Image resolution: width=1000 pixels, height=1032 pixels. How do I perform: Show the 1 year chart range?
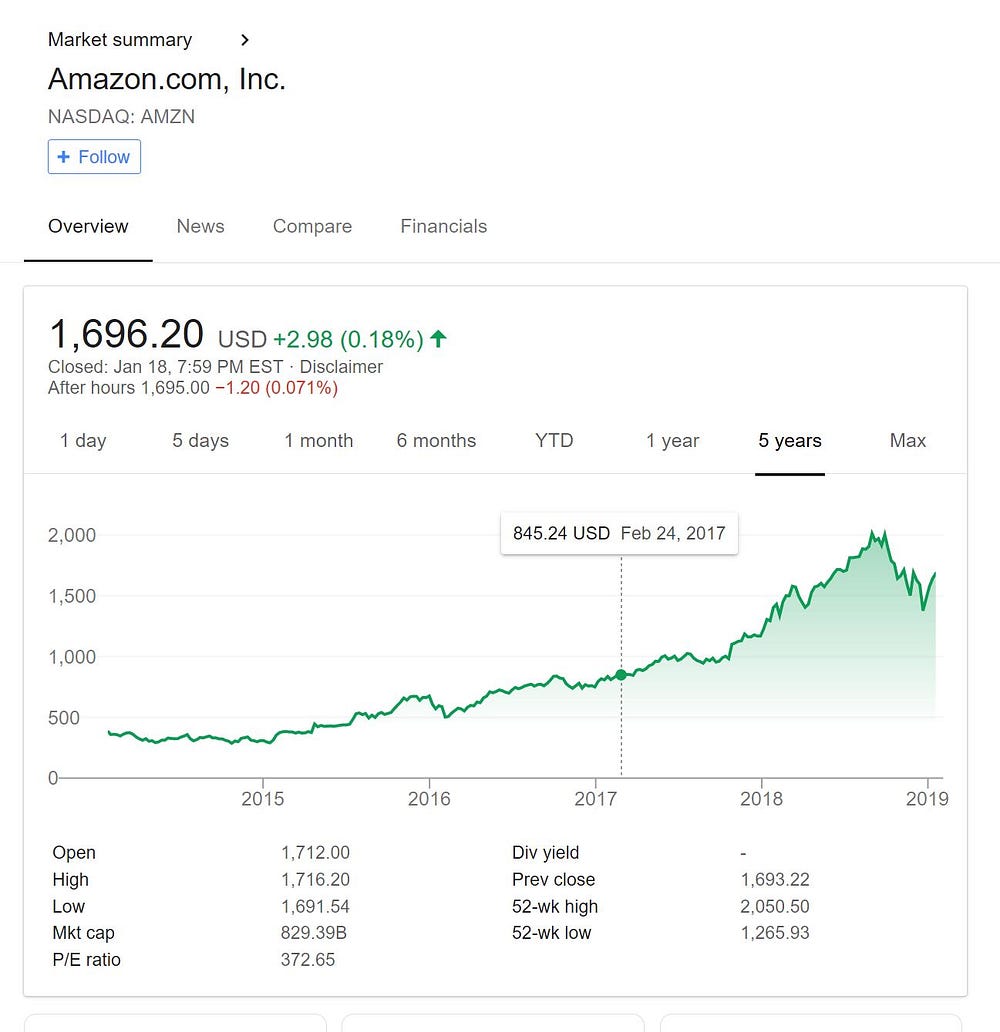(x=672, y=440)
